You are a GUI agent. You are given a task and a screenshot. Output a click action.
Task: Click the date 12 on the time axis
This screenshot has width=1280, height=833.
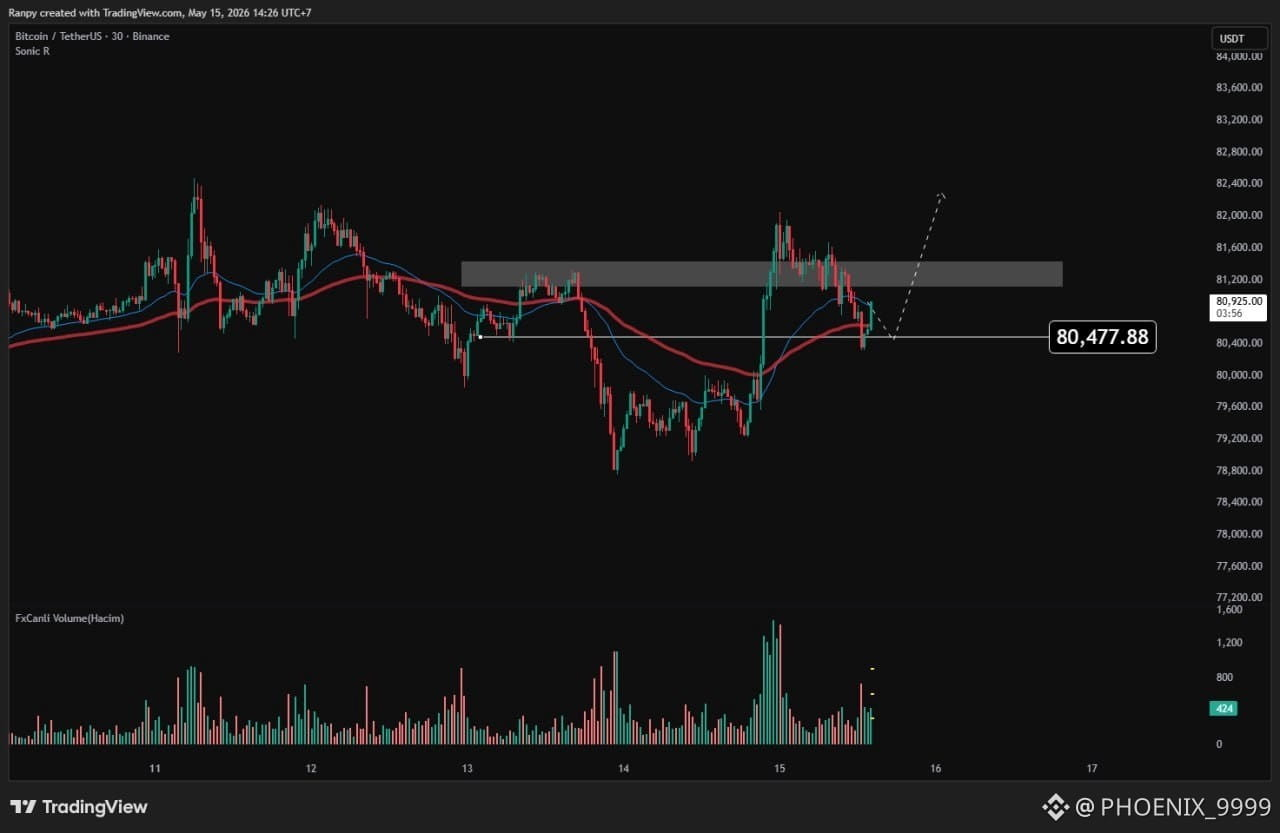tap(311, 768)
